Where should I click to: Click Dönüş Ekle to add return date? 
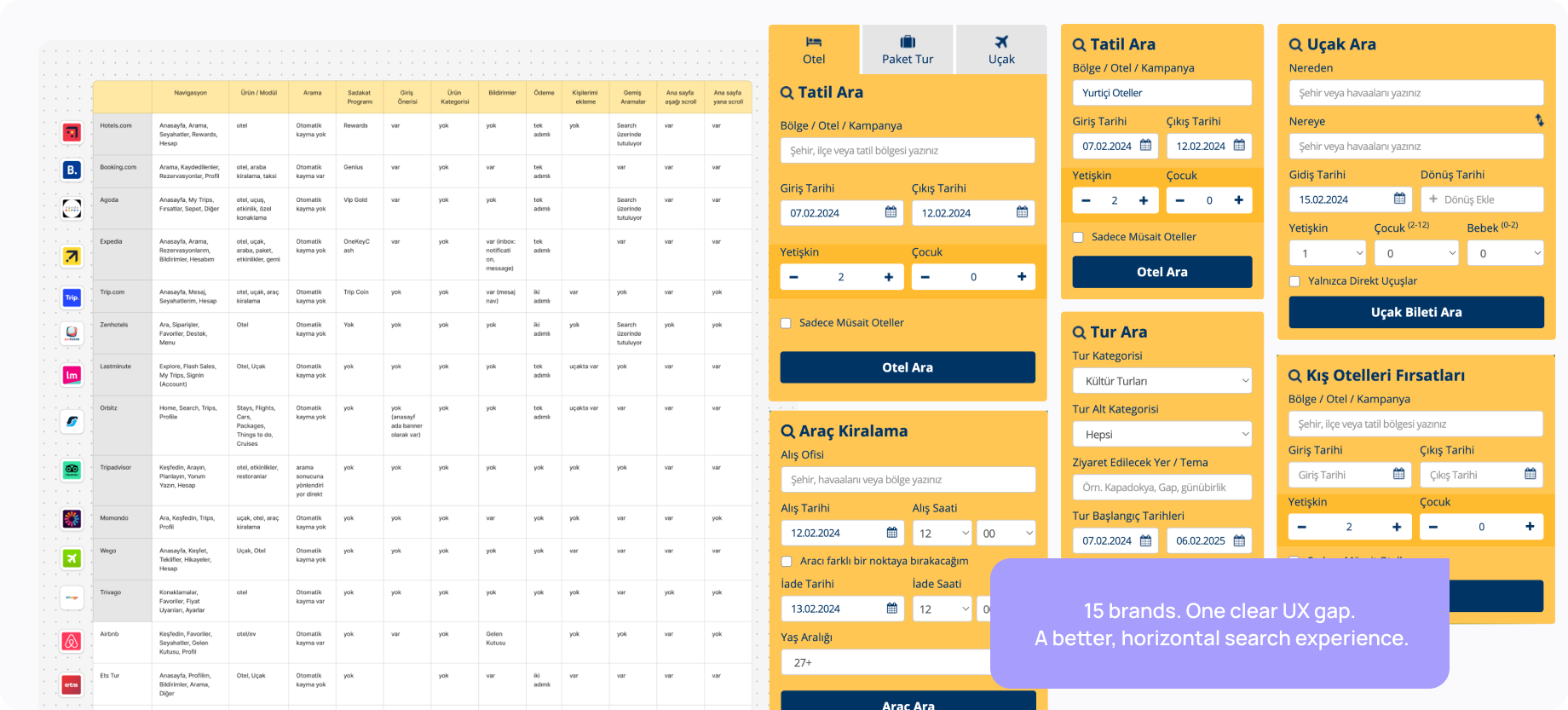pyautogui.click(x=1482, y=199)
